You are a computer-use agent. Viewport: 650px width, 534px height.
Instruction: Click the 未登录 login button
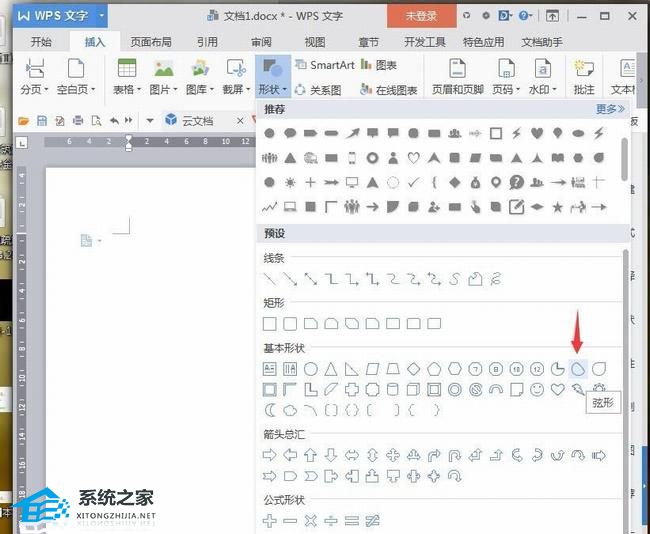(421, 16)
